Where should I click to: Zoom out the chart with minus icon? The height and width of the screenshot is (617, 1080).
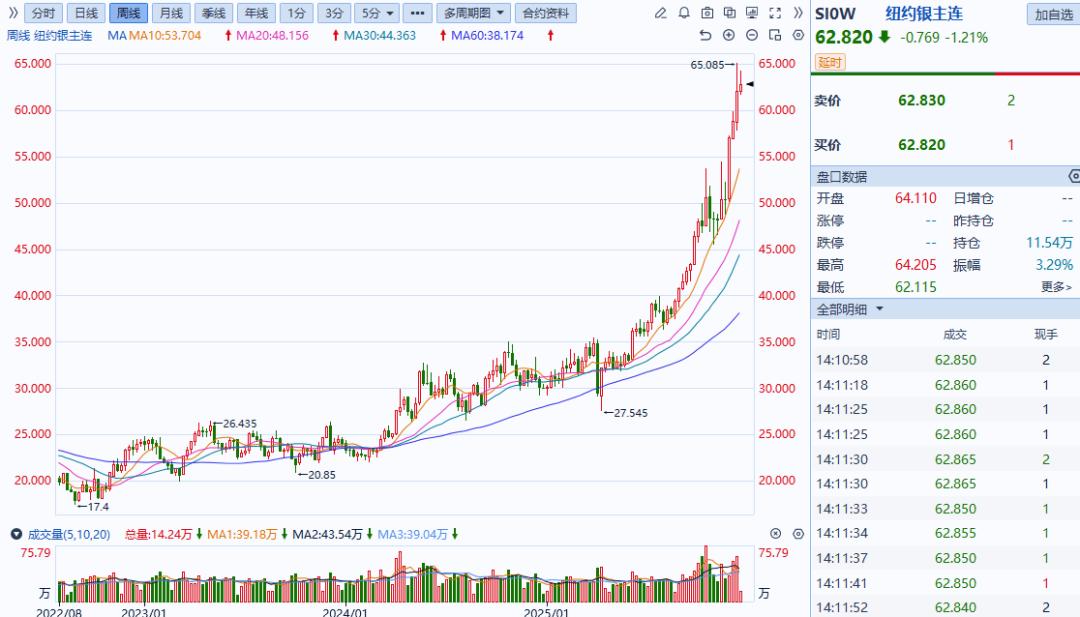coord(752,35)
